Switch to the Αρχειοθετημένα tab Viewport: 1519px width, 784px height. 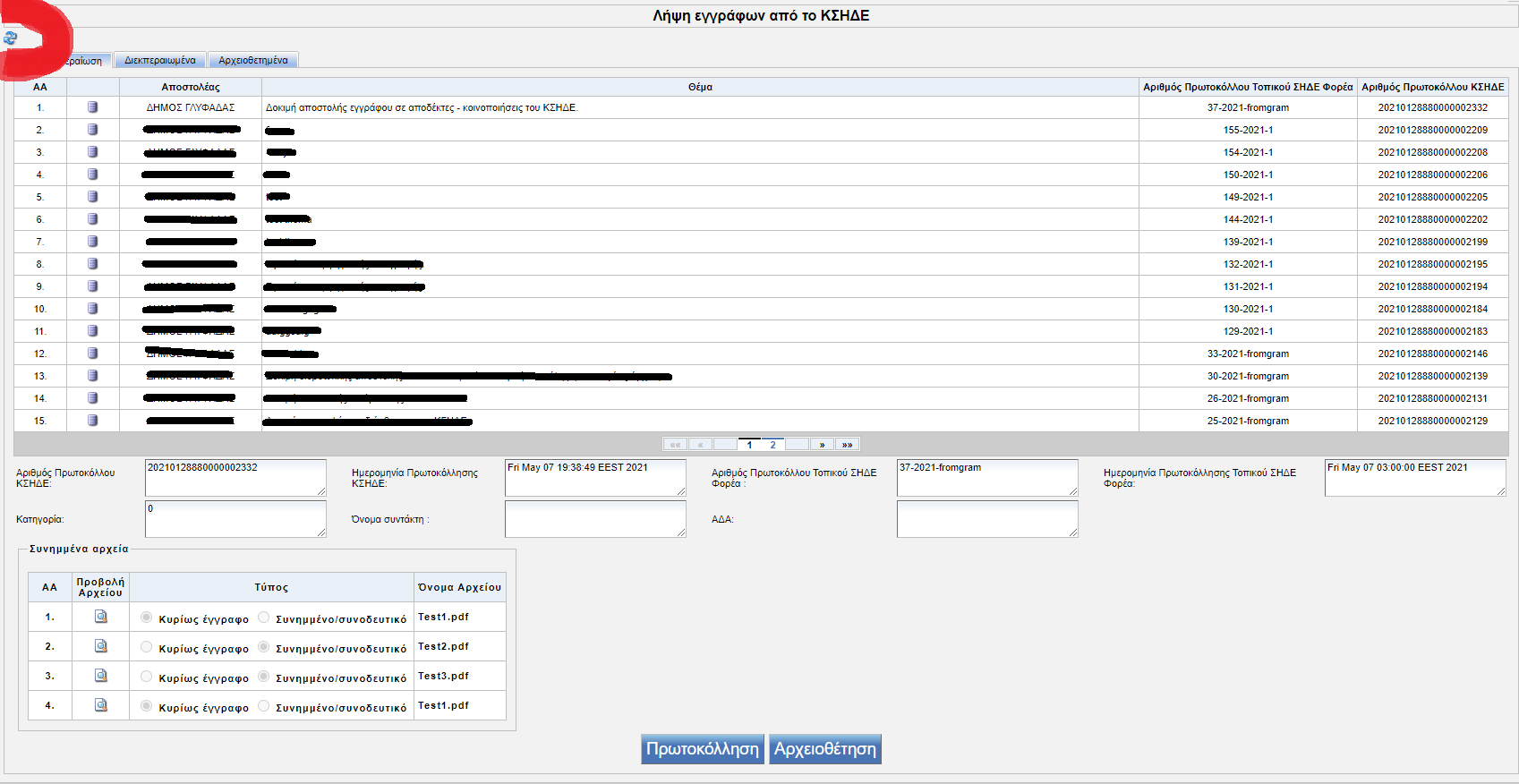(x=253, y=60)
